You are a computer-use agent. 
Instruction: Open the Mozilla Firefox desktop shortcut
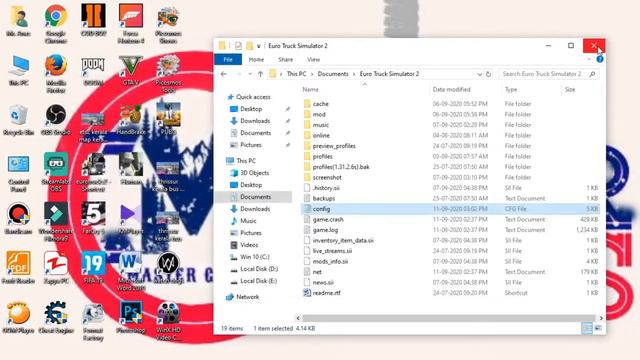point(56,74)
